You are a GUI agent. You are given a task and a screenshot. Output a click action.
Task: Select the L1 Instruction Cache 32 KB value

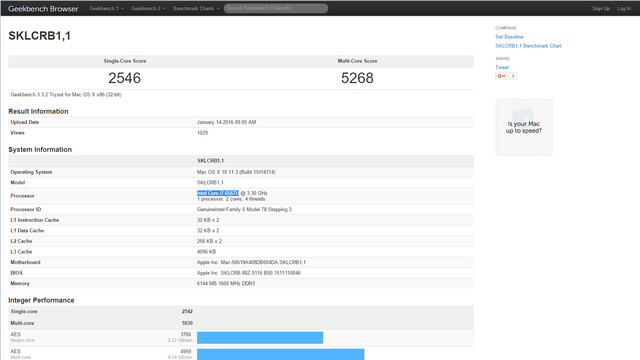click(x=208, y=220)
